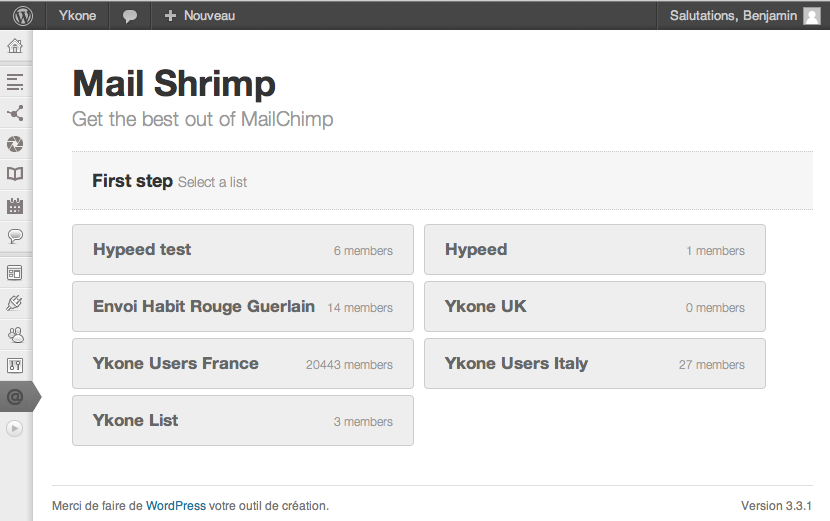Open the Posts menu icon in sidebar
The image size is (830, 521).
point(15,82)
